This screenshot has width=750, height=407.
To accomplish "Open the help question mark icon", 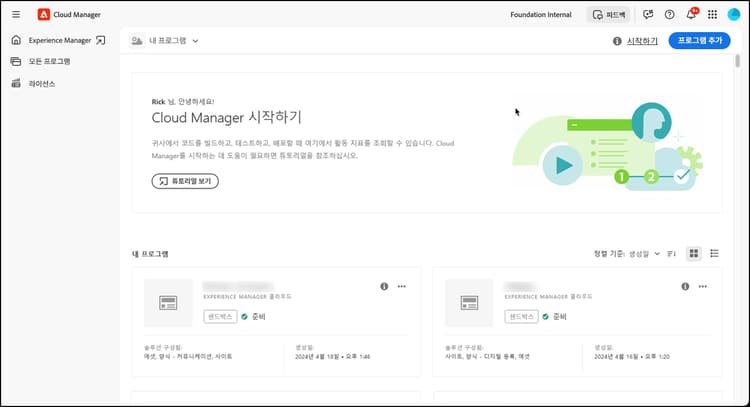I will 670,15.
